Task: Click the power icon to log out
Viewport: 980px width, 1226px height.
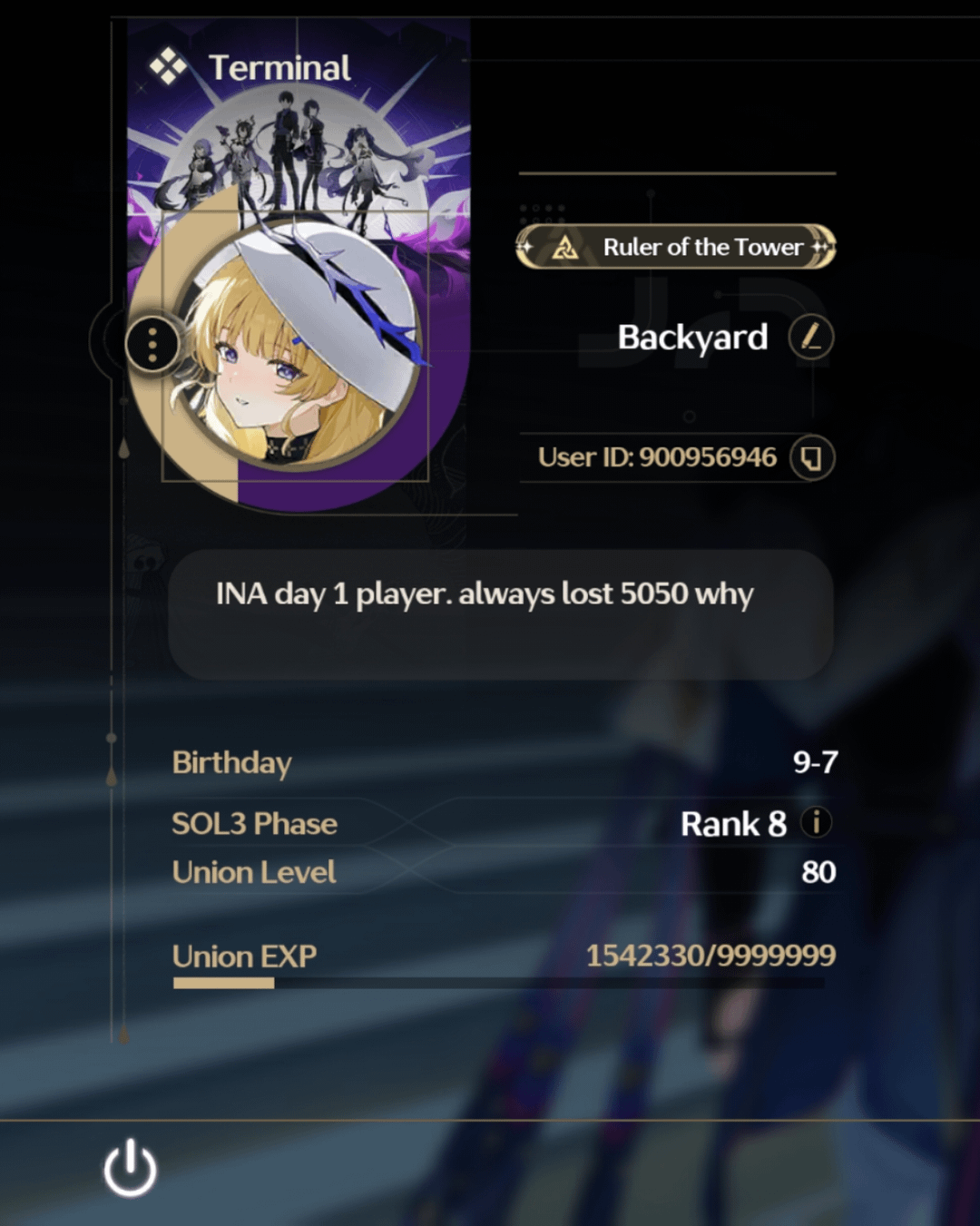Action: point(130,1168)
